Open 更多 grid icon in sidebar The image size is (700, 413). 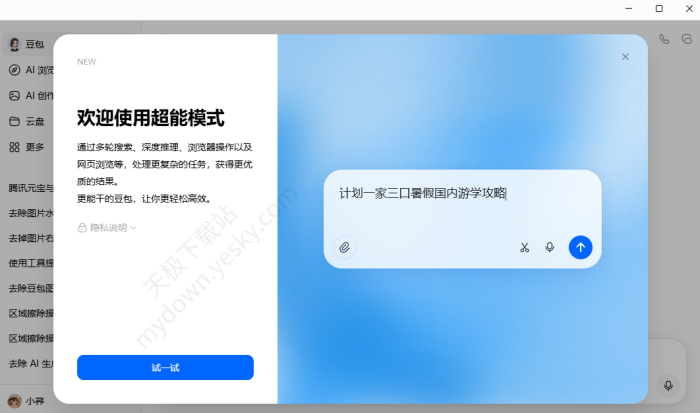[x=14, y=147]
